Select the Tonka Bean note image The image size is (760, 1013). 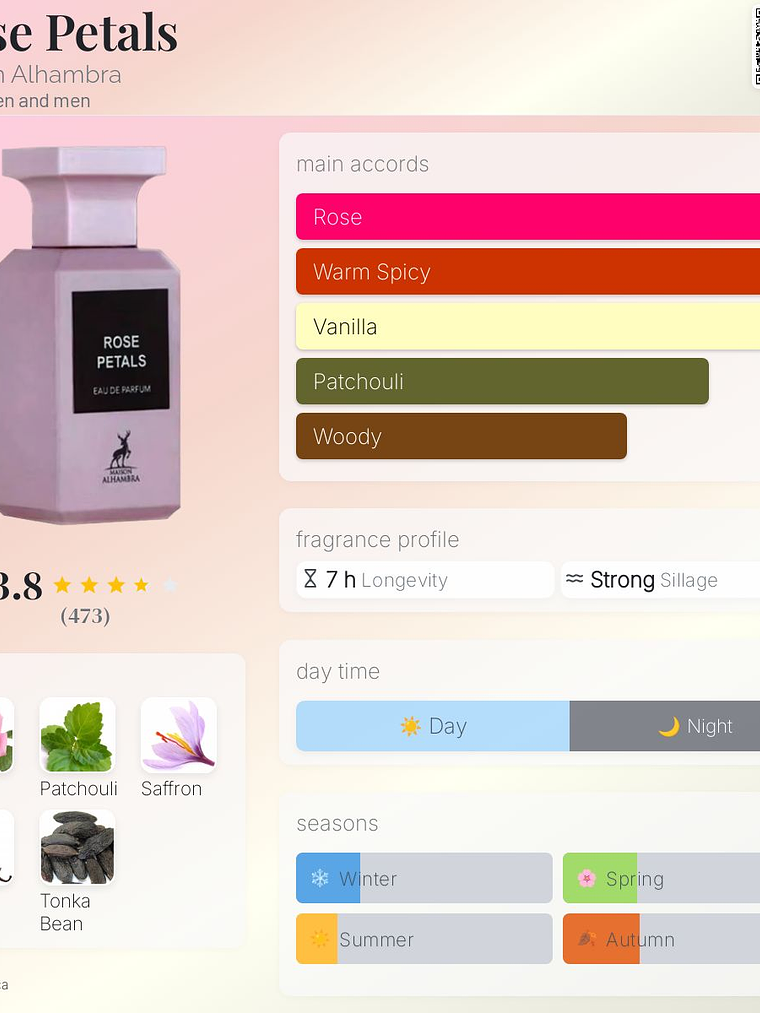click(x=78, y=847)
